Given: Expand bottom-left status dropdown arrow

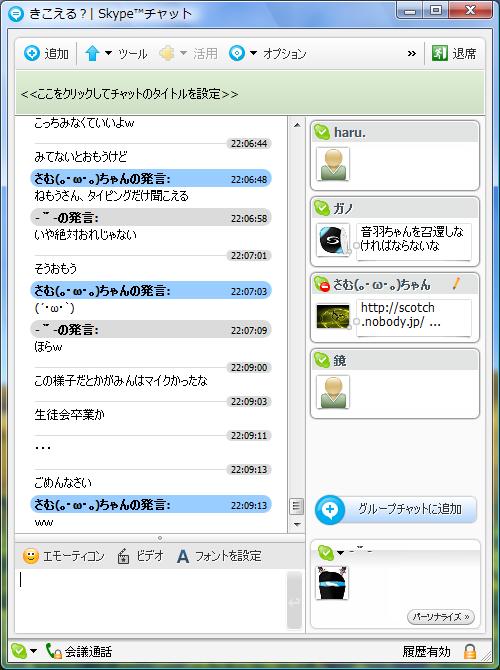Looking at the screenshot, I should coord(33,651).
